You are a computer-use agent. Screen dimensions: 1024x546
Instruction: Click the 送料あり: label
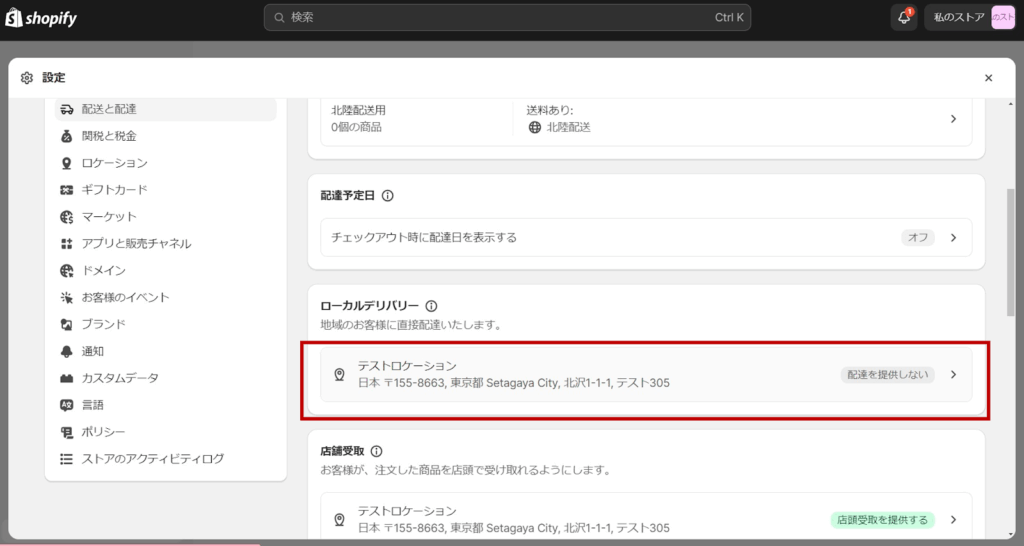tap(550, 110)
